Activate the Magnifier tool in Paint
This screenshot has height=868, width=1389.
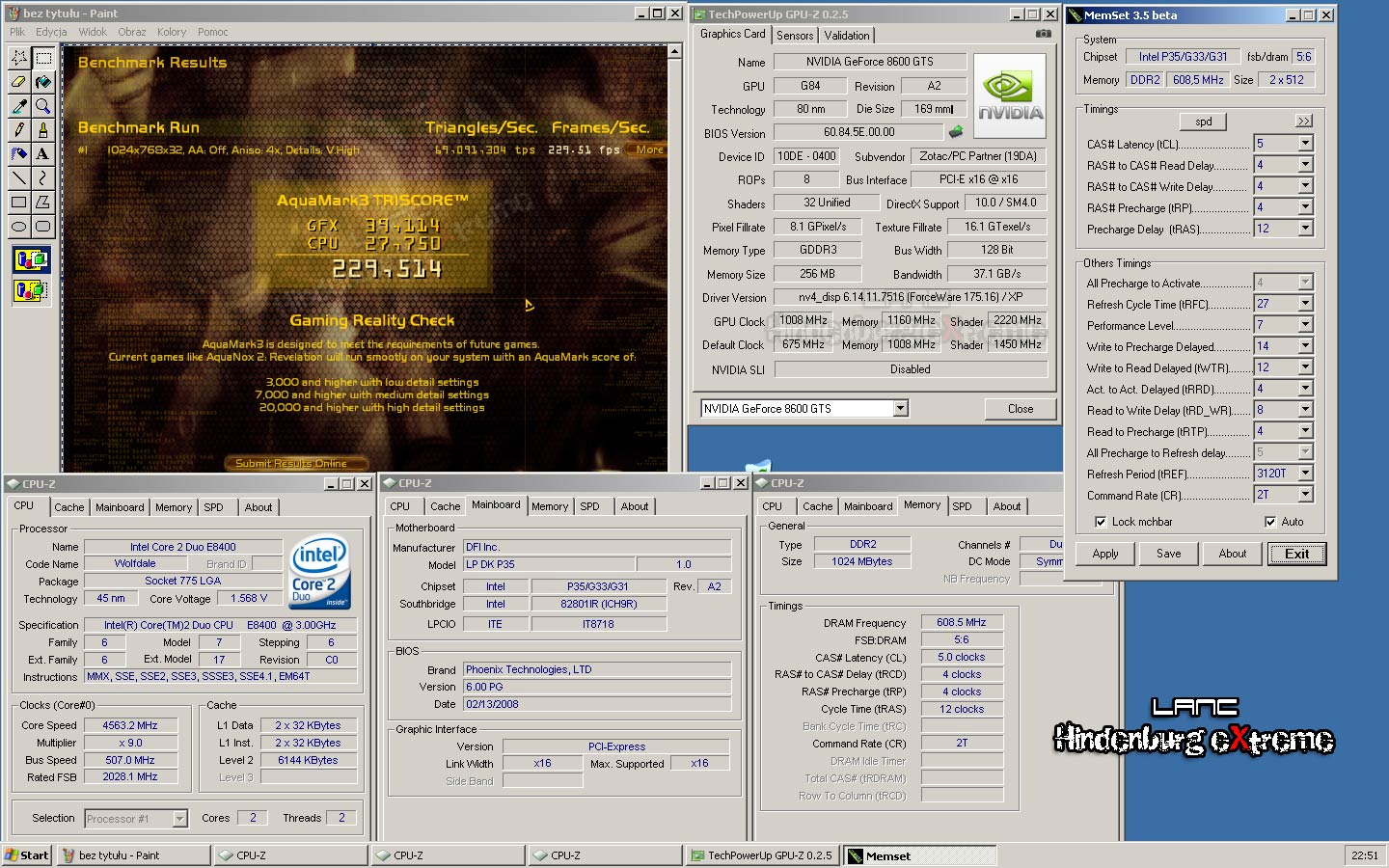[x=42, y=106]
